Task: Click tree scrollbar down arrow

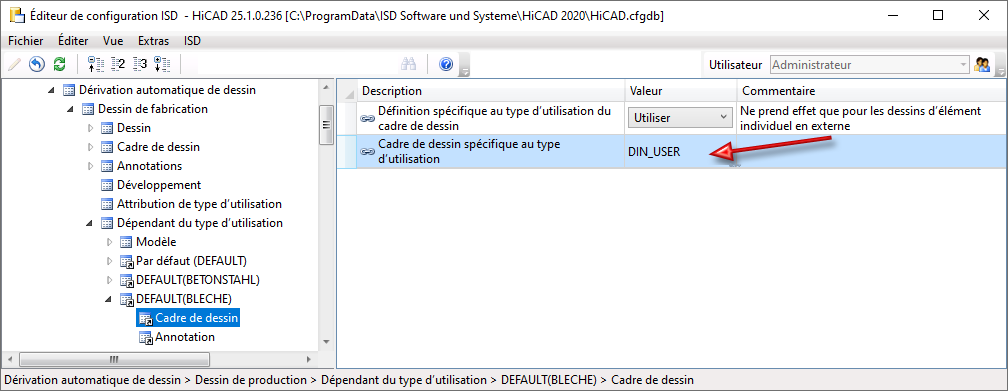Action: click(x=326, y=341)
